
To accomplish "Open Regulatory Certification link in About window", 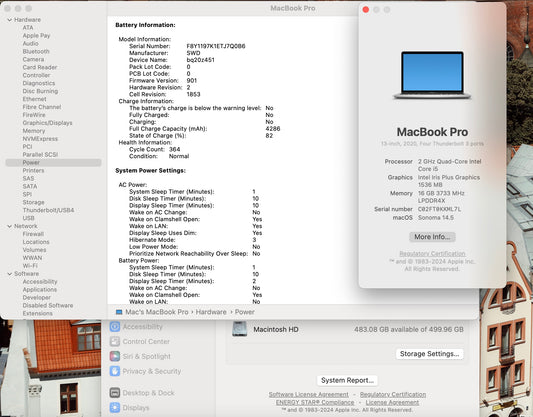I will point(432,254).
